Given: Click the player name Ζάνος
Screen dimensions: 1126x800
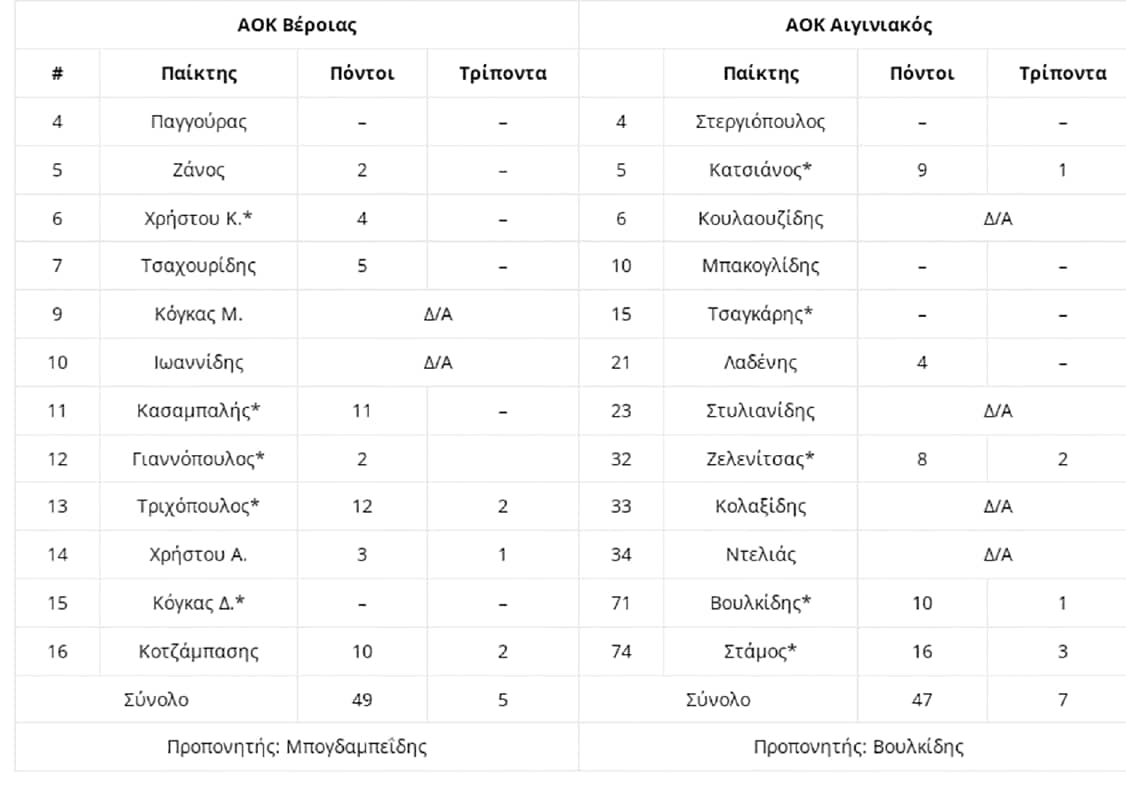Looking at the screenshot, I should click(x=198, y=170).
